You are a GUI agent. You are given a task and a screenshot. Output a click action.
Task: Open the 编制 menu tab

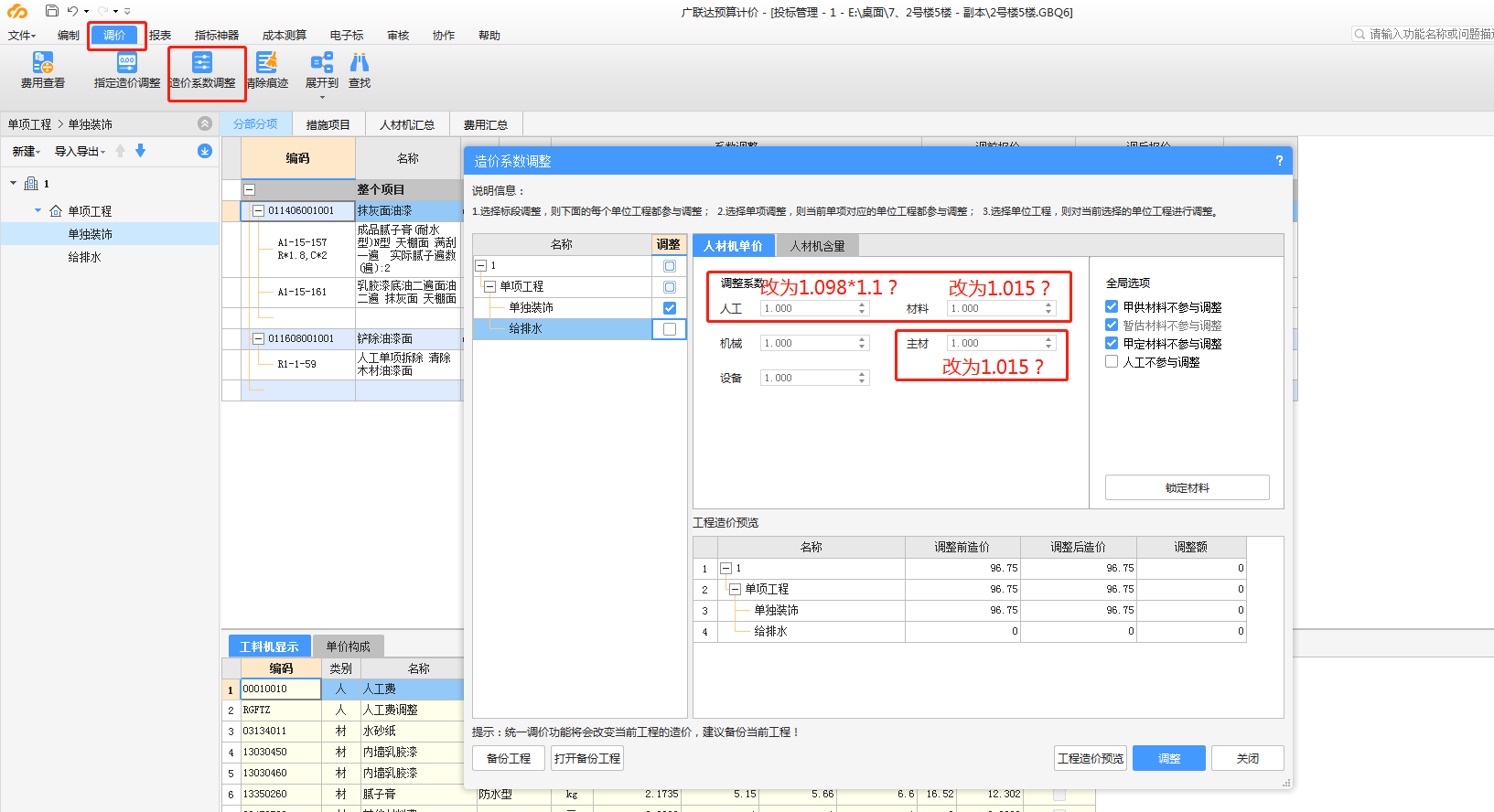coord(69,36)
